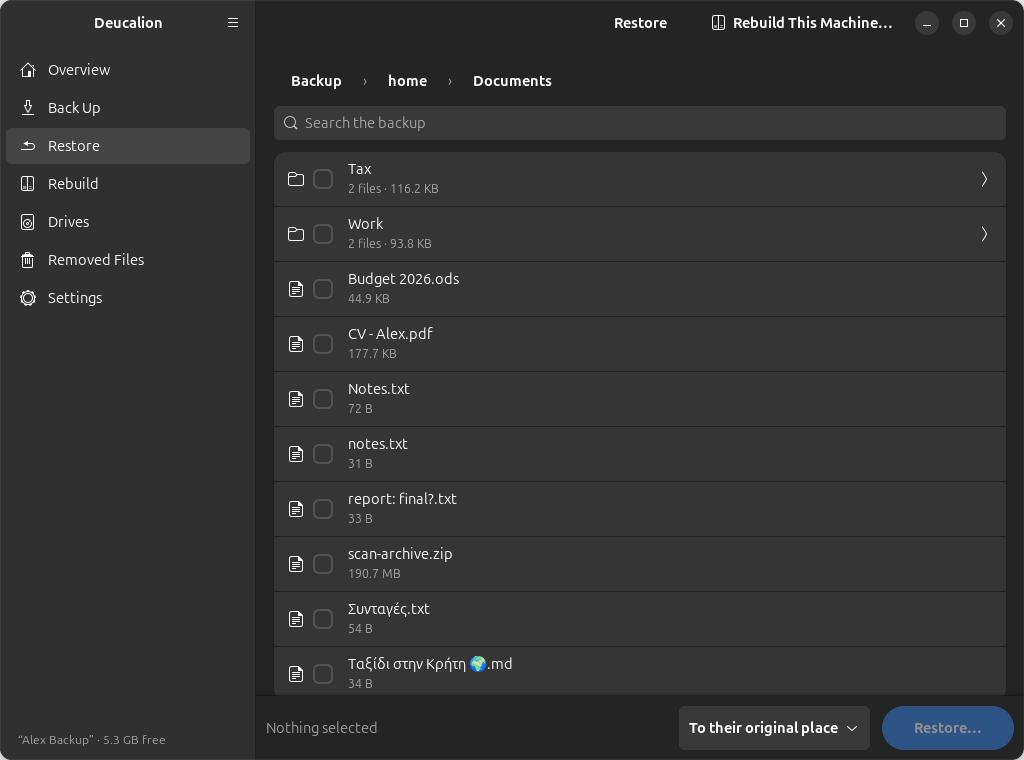Click the CV - Alex.pdf file icon

296,344
